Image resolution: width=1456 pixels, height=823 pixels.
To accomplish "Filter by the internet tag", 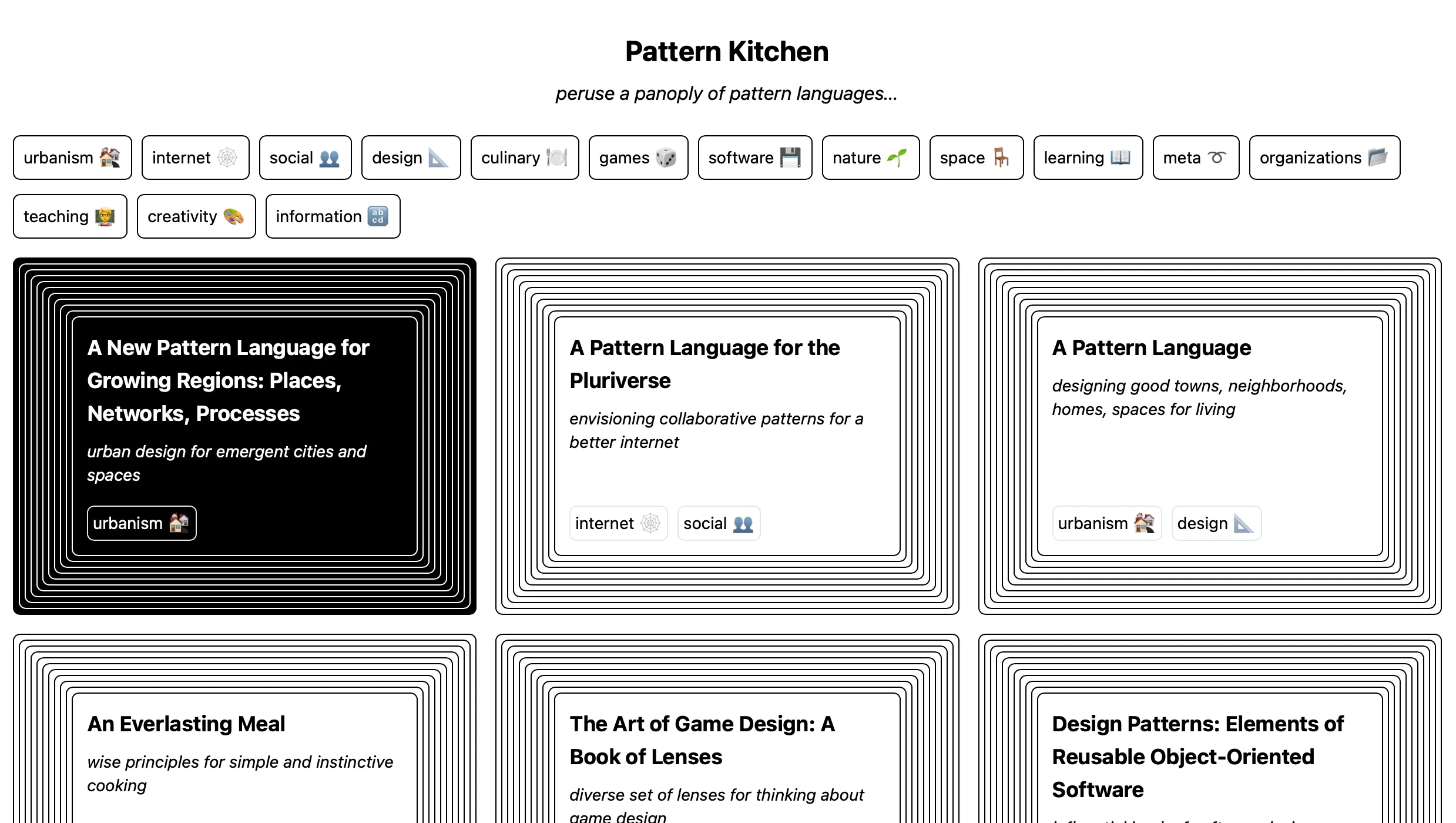I will 195,158.
